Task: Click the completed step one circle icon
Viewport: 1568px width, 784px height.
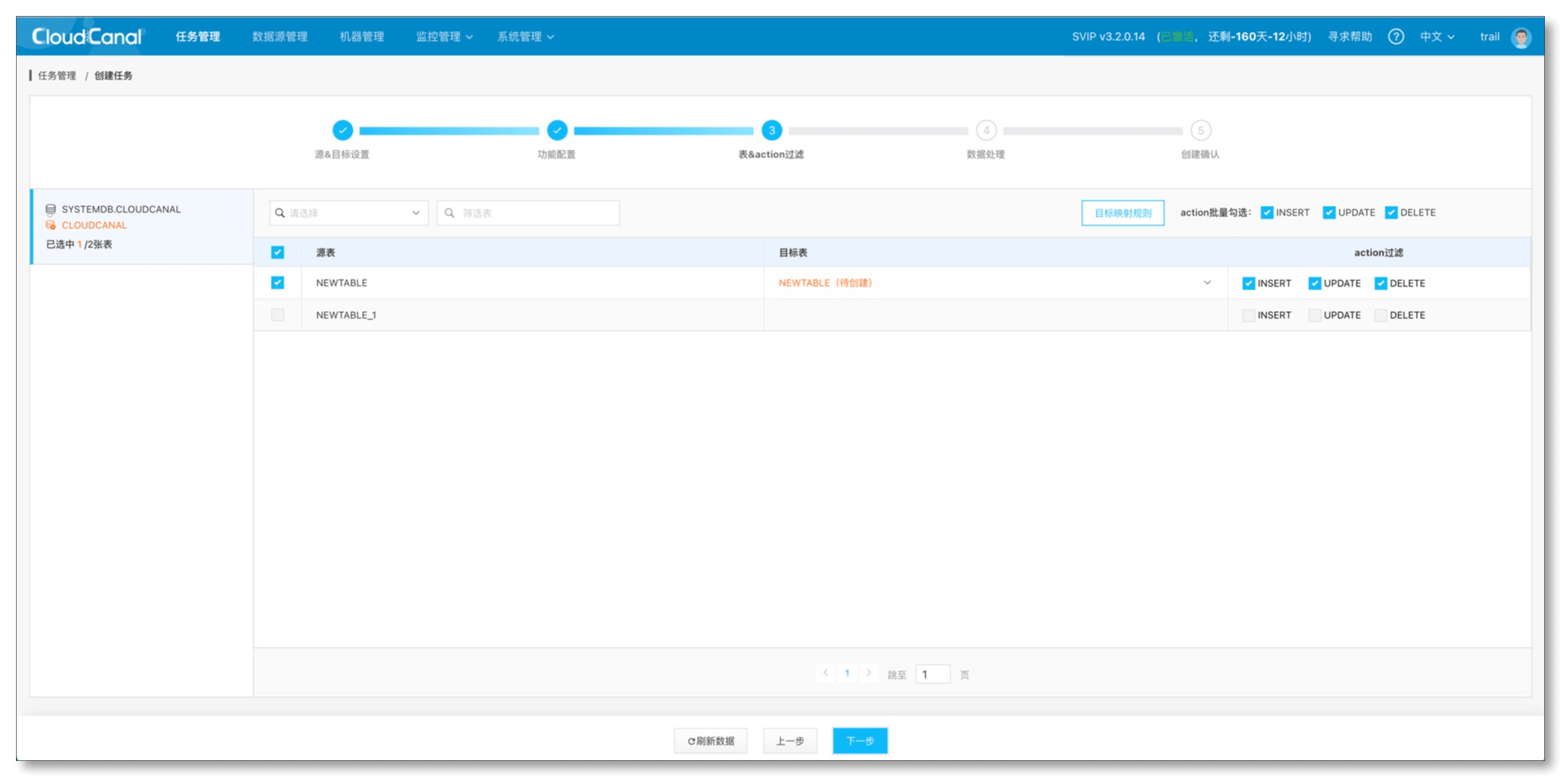Action: pyautogui.click(x=342, y=131)
